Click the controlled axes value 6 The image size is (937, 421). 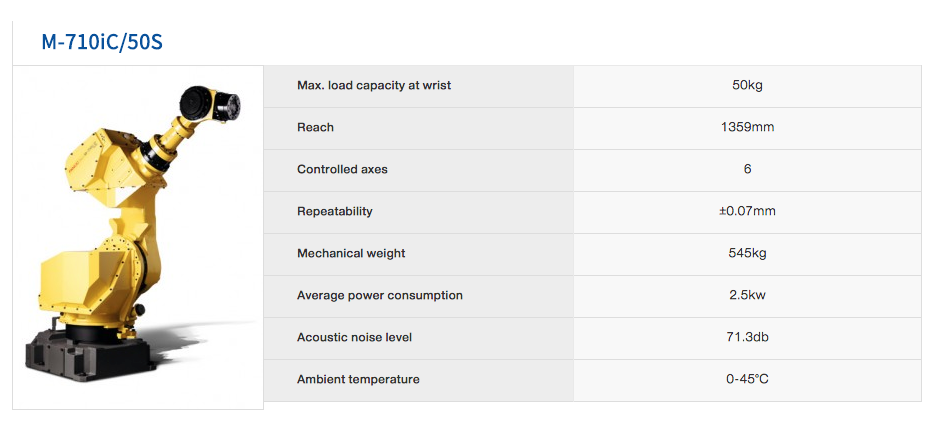click(748, 170)
